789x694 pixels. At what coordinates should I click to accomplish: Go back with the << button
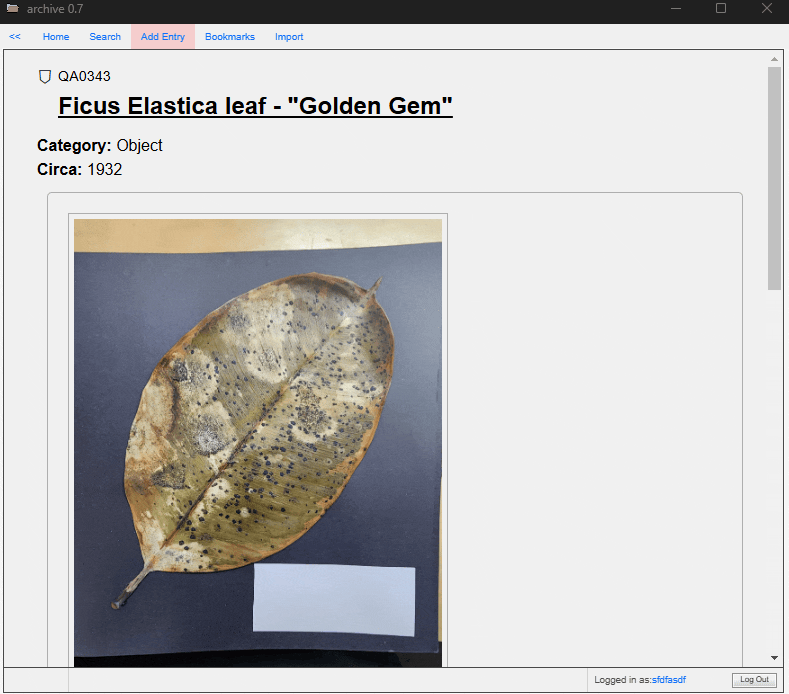pyautogui.click(x=15, y=37)
